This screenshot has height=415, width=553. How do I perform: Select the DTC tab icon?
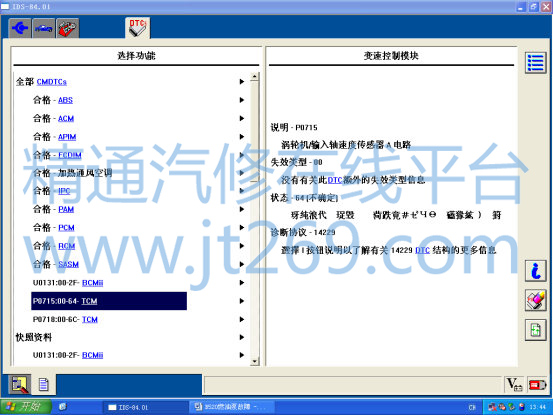[138, 28]
